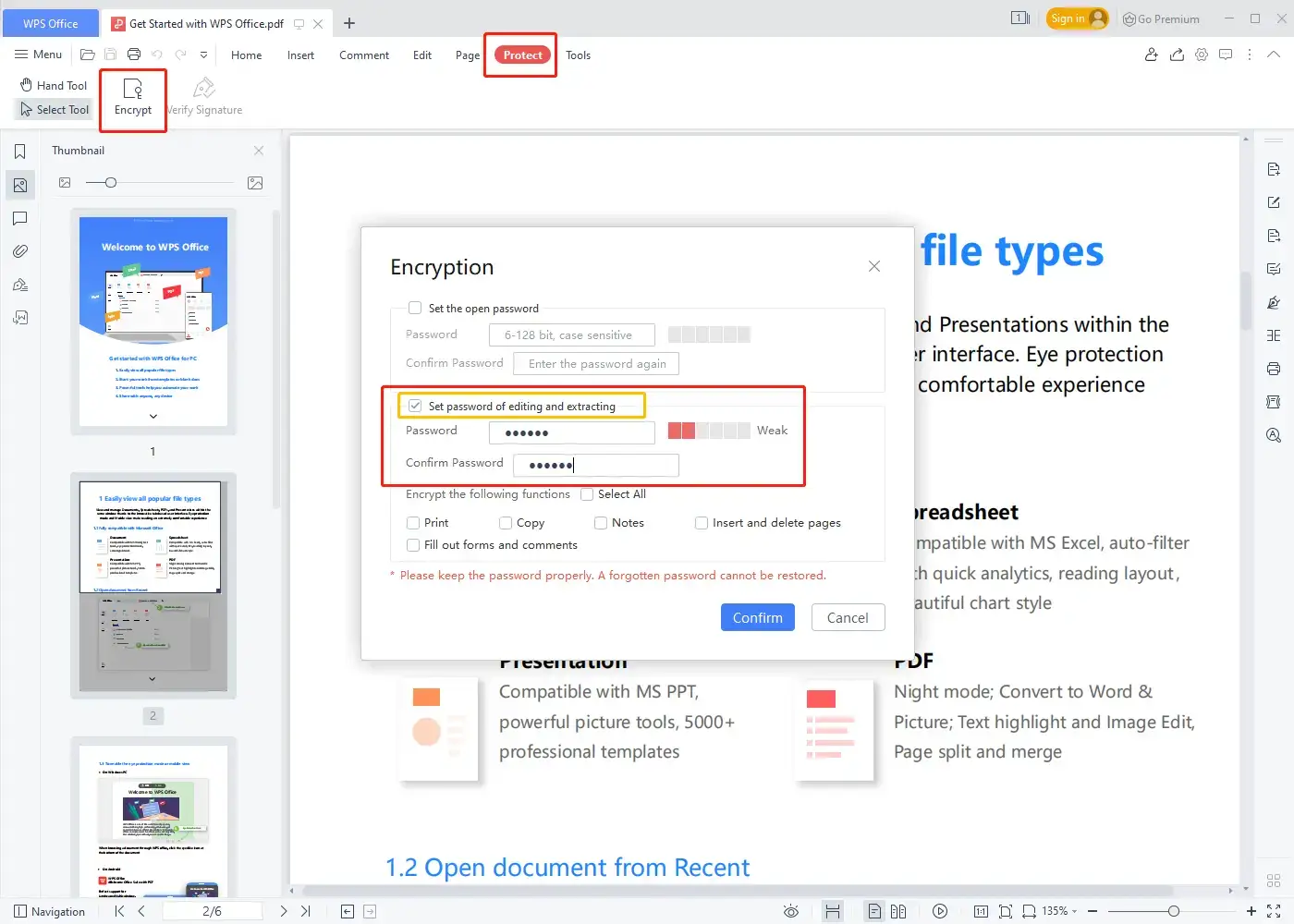Screen dimensions: 1294x924
Task: Go to next page in status bar
Action: 284,911
